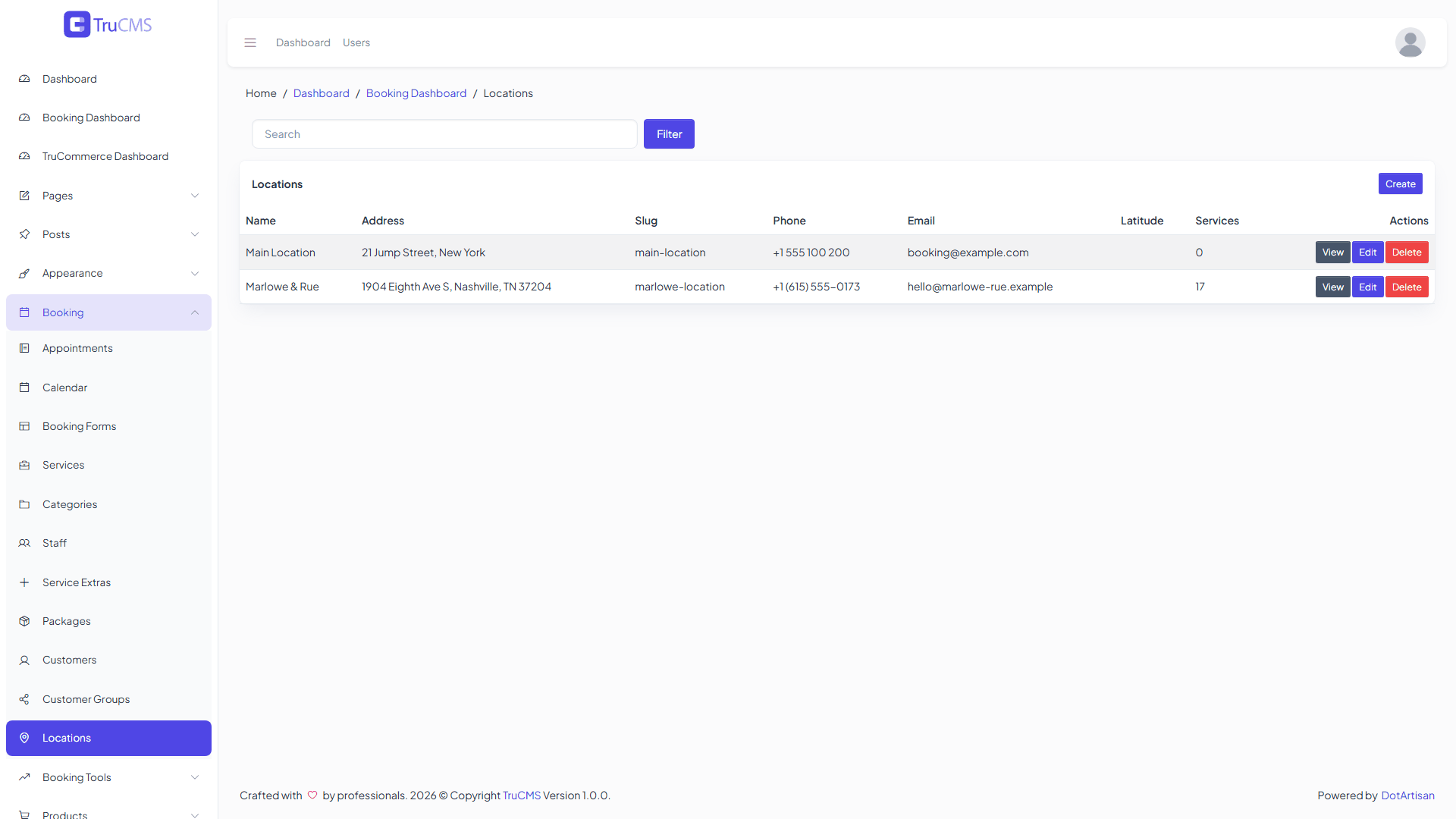Expand the Pages menu chevron
Viewport: 1456px width, 819px height.
[x=195, y=196]
